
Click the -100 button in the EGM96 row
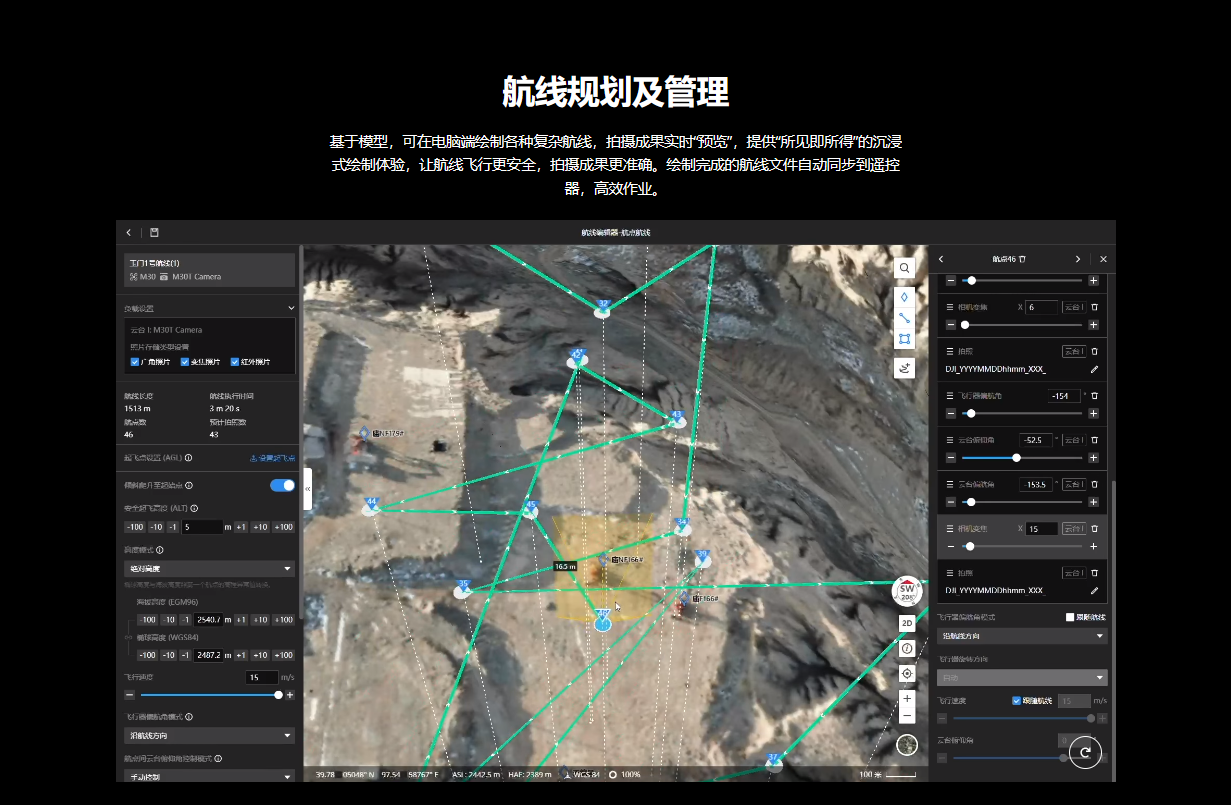pyautogui.click(x=148, y=620)
